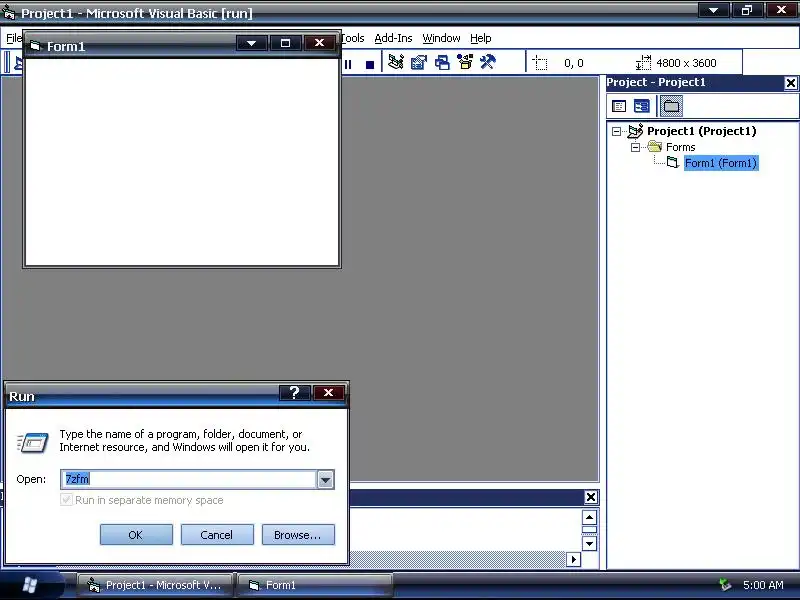Screen dimensions: 800x600
Task: Click the Visual Basic title bar icon
Action: (9, 13)
